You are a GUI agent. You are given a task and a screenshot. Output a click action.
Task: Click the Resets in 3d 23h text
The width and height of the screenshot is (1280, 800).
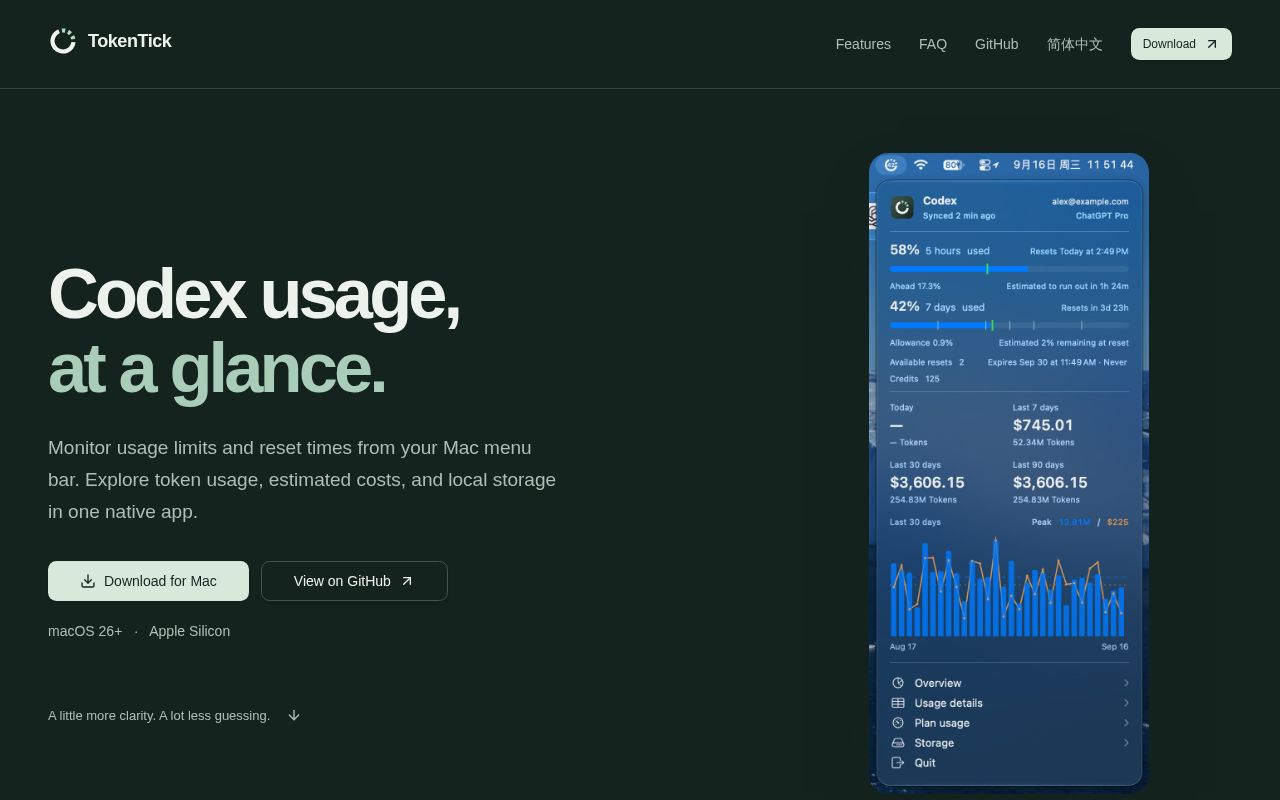(1095, 308)
